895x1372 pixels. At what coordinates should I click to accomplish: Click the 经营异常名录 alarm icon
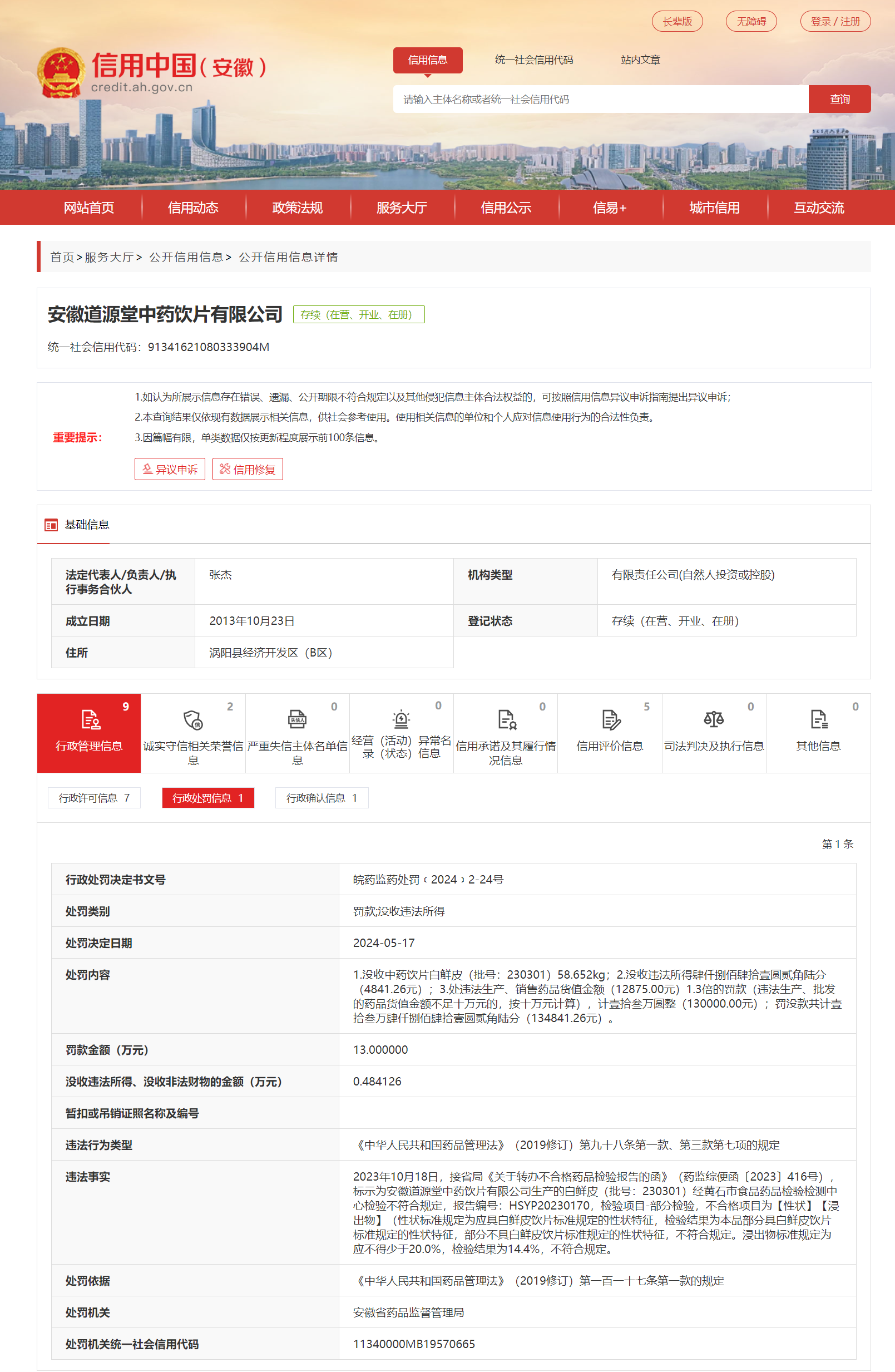pyautogui.click(x=401, y=720)
